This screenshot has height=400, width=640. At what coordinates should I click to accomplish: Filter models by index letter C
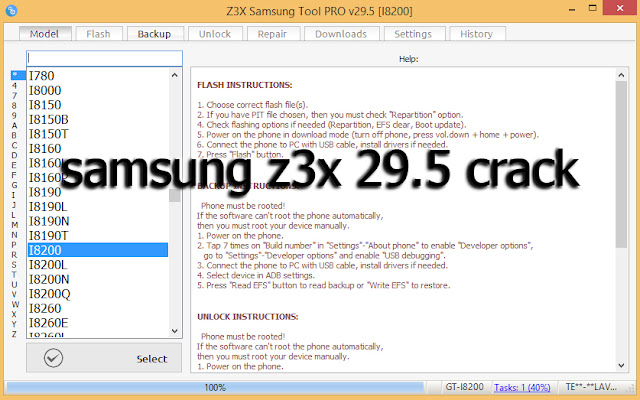[x=14, y=145]
